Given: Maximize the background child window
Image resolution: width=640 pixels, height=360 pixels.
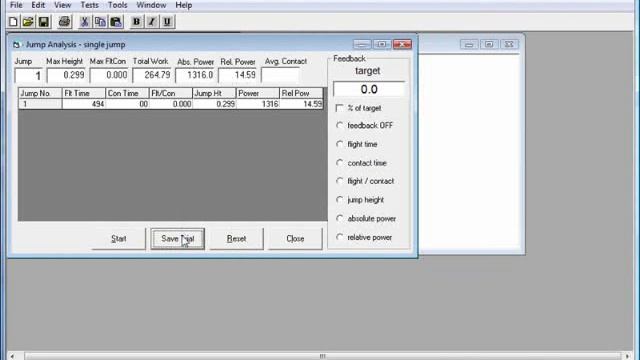Looking at the screenshot, I should click(489, 44).
